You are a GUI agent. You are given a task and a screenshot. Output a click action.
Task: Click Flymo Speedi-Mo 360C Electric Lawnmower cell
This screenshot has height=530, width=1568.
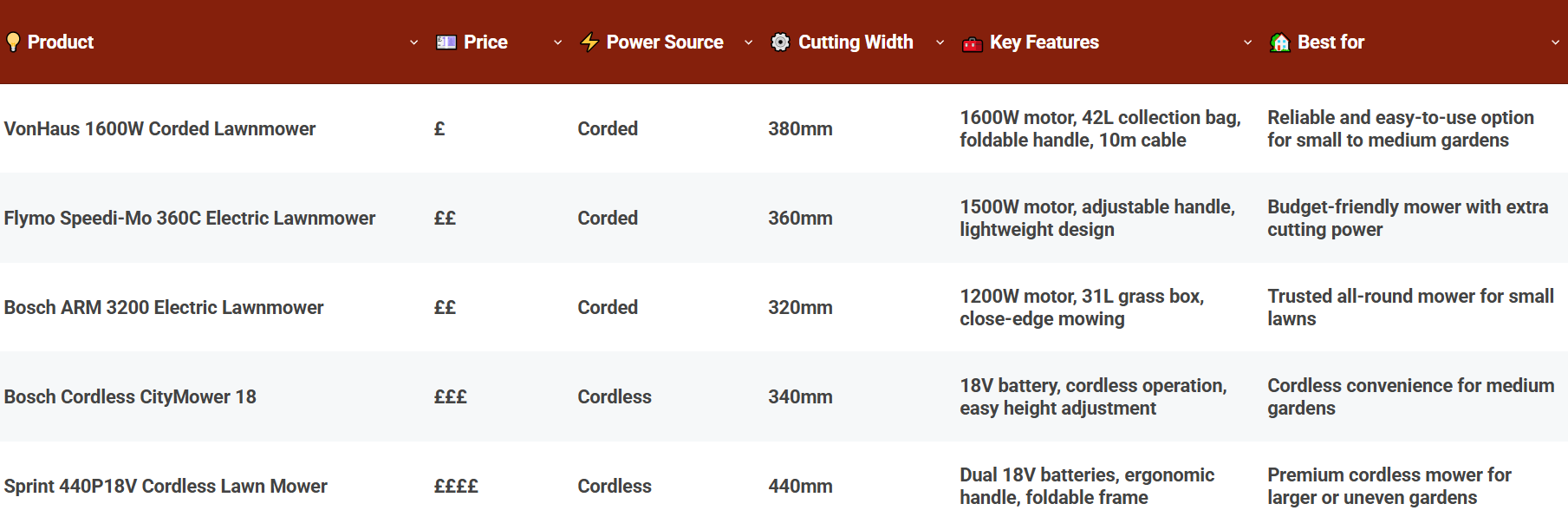[x=190, y=219]
